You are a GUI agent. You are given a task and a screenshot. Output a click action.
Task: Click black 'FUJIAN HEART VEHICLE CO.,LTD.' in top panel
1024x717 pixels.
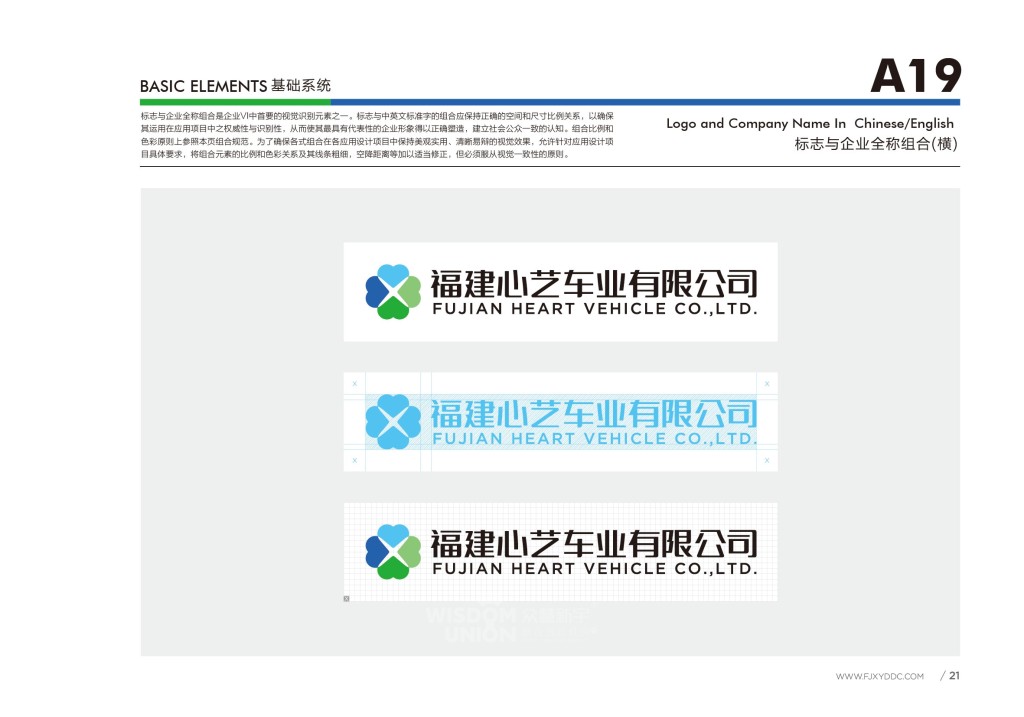coord(595,309)
